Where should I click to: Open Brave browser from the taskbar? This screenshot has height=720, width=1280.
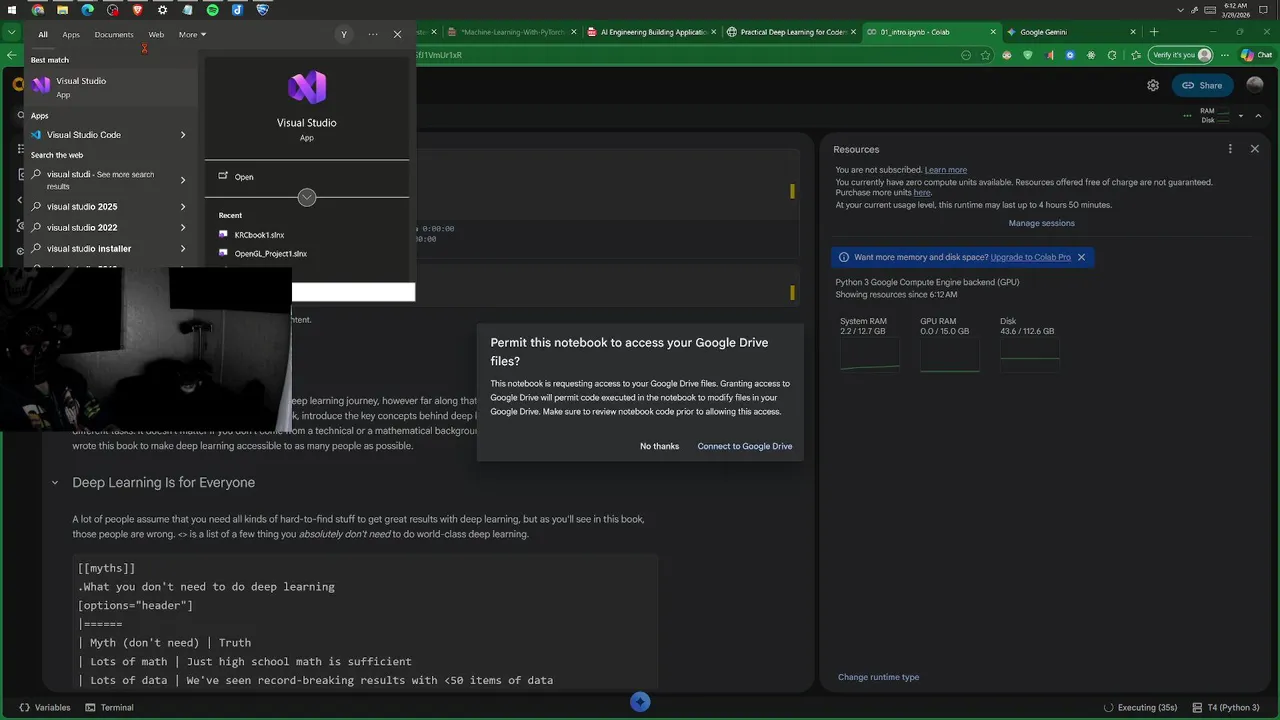137,9
